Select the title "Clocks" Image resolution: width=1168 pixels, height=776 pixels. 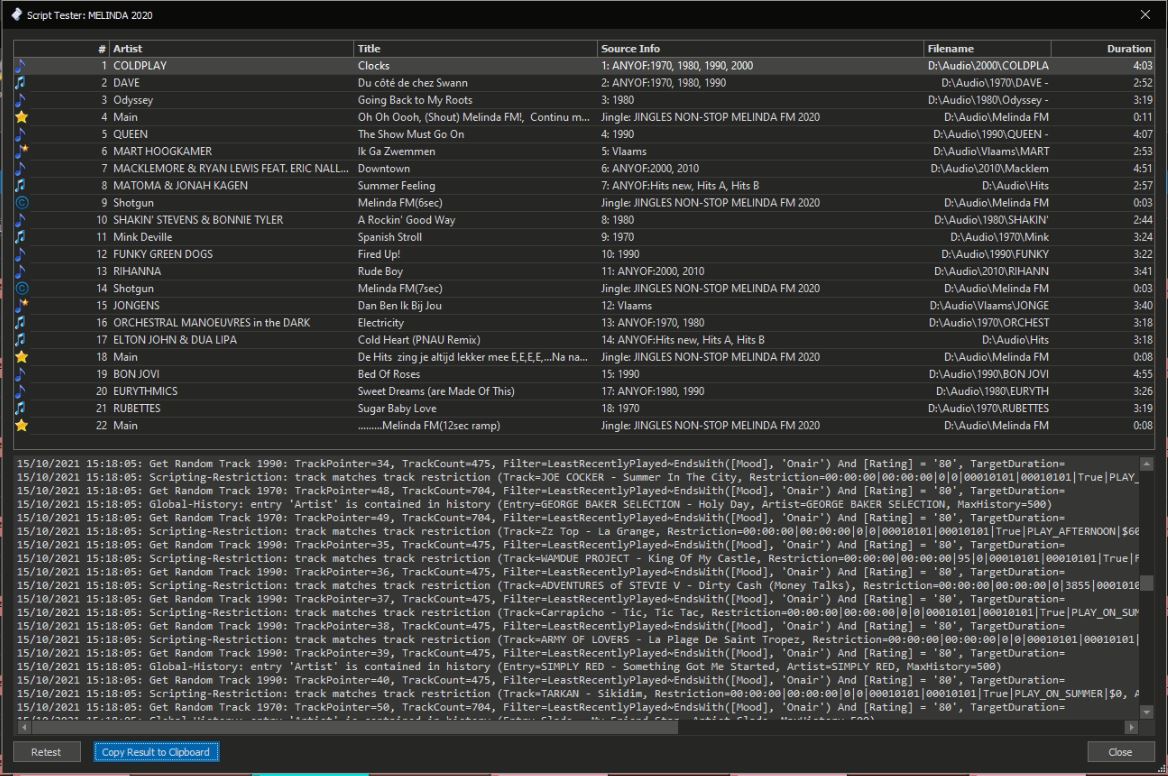pos(373,66)
